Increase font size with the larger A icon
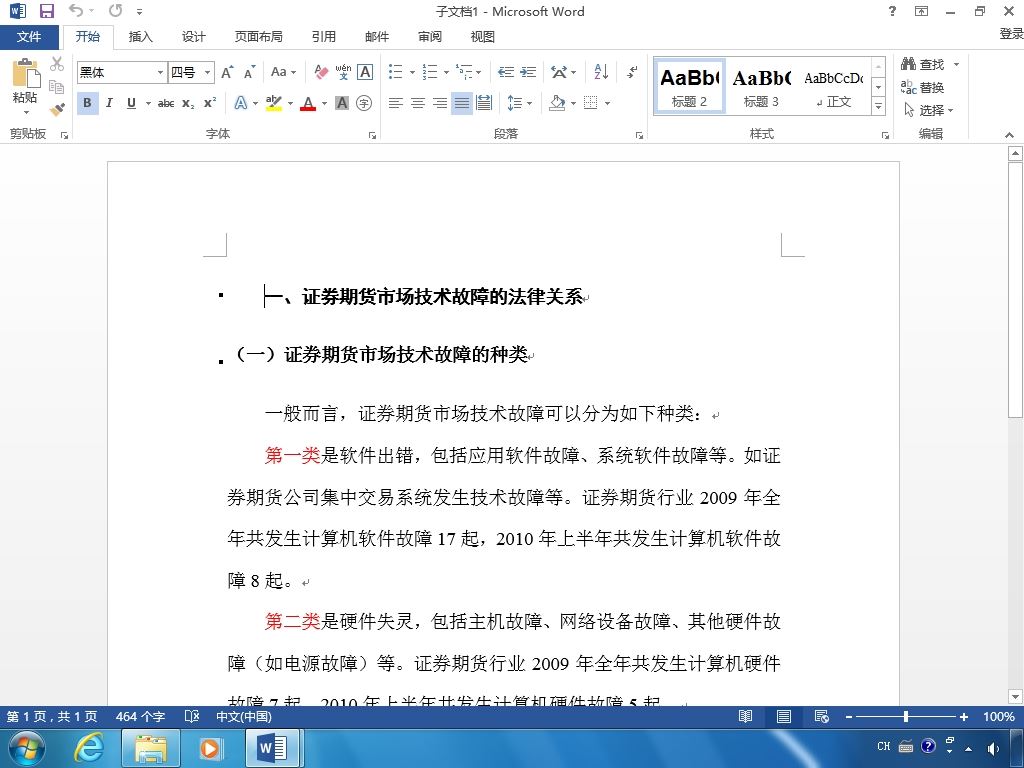The height and width of the screenshot is (768, 1024). (x=227, y=72)
